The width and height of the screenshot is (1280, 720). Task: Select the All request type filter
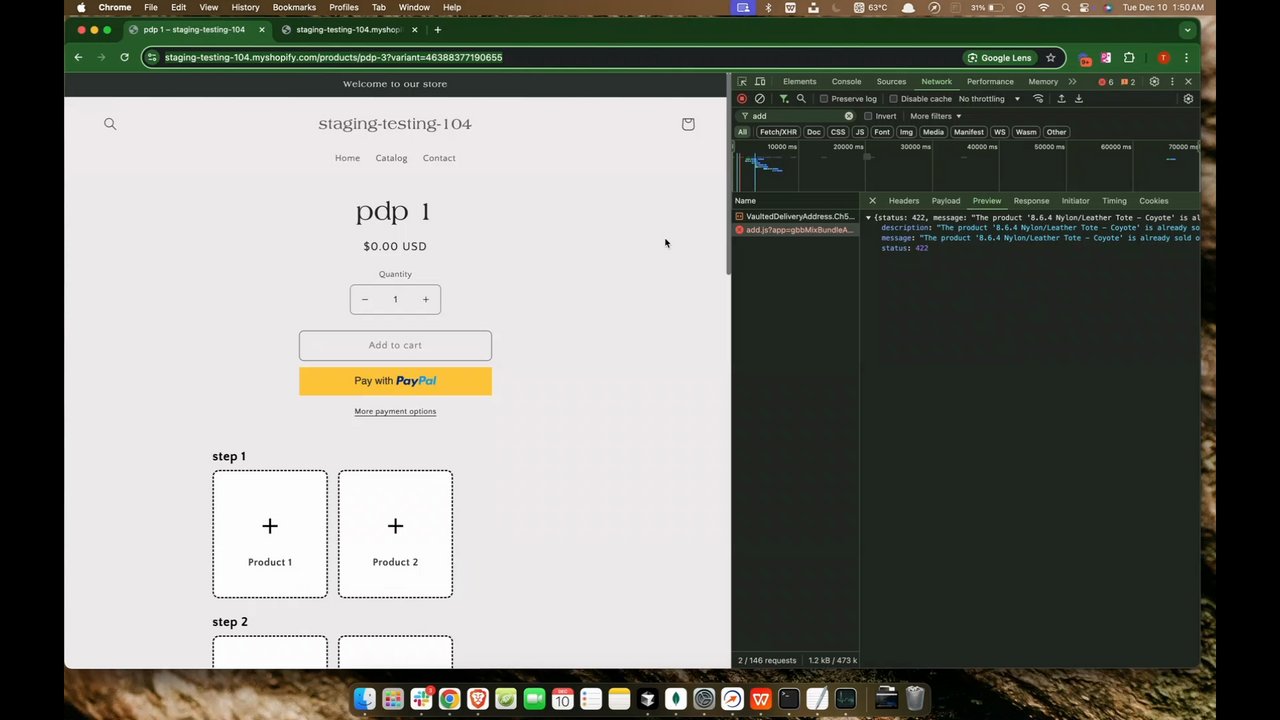[x=742, y=132]
